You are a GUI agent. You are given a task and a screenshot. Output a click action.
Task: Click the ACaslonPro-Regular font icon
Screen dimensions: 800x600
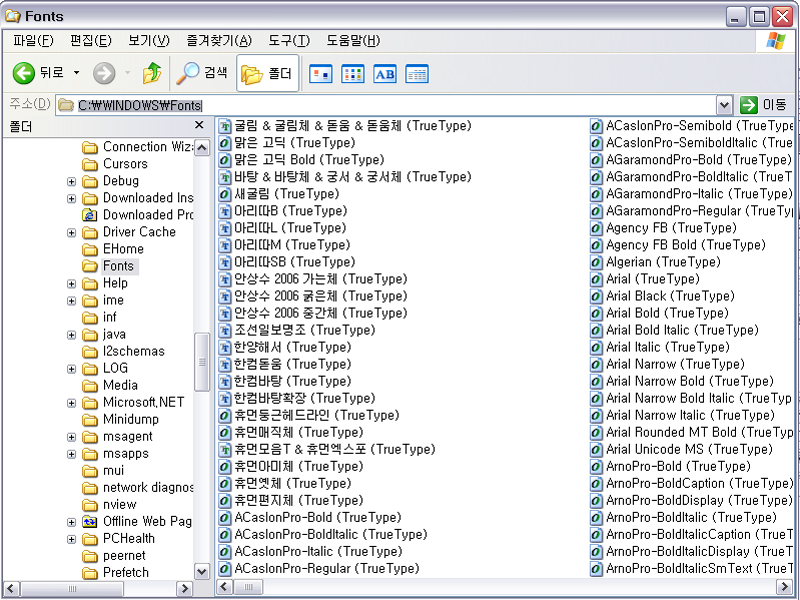tap(224, 569)
